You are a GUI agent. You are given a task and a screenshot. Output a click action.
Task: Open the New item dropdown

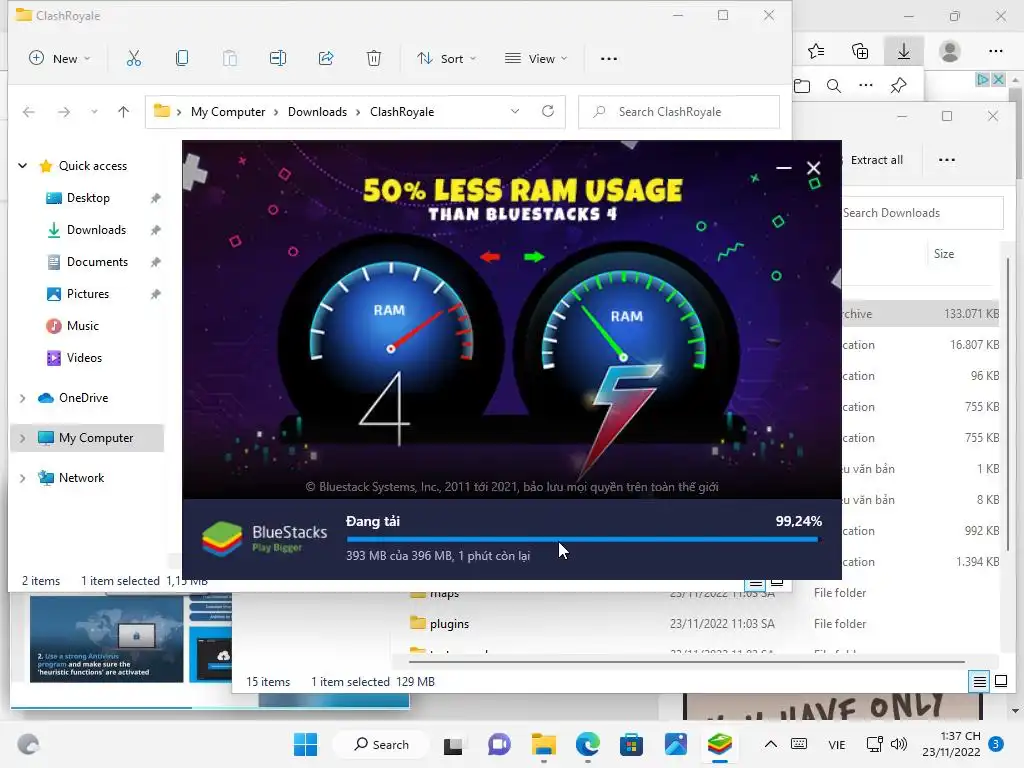click(x=59, y=59)
